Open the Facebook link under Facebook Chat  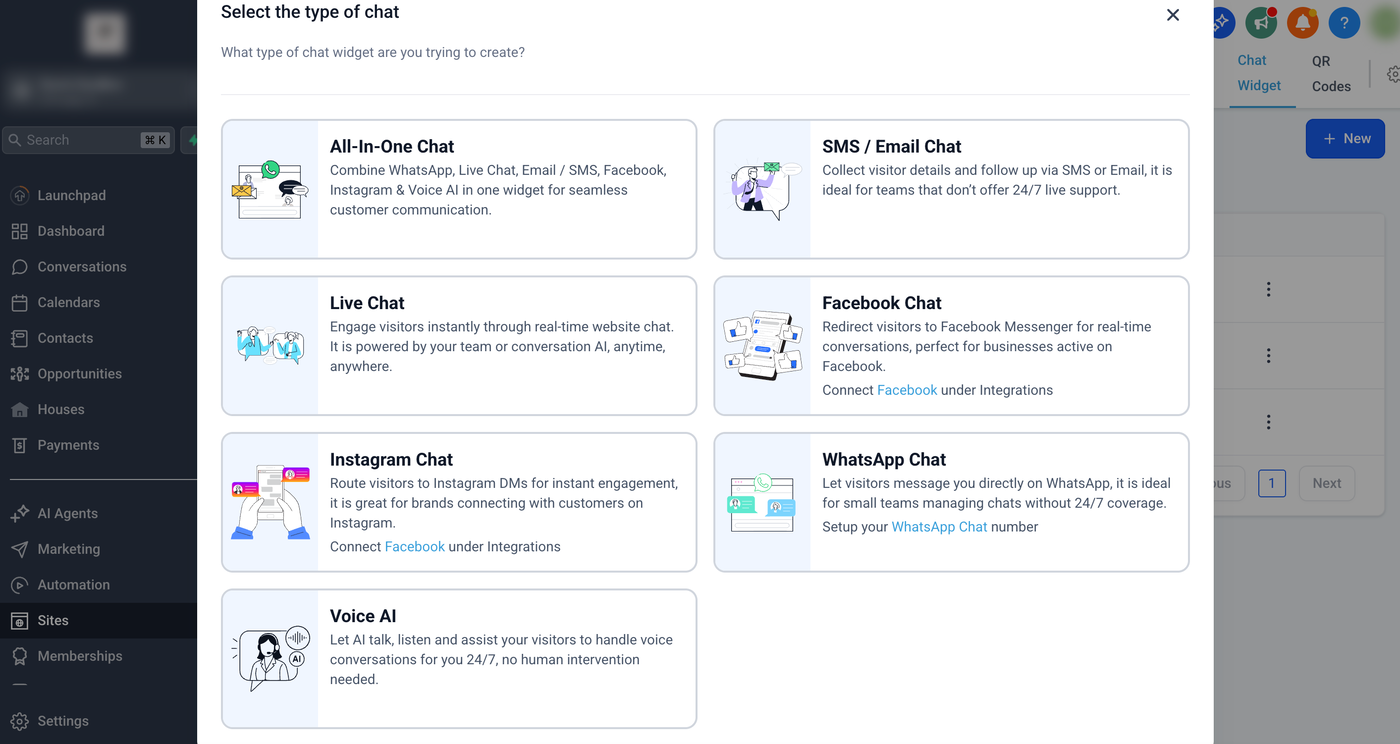coord(907,390)
